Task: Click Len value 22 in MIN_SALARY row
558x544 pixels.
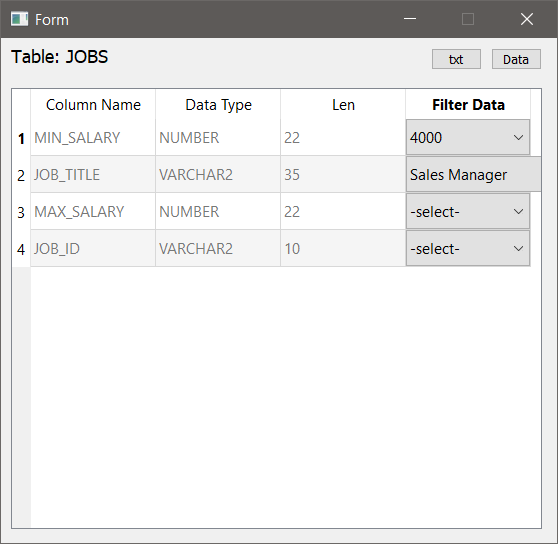Action: (x=343, y=137)
